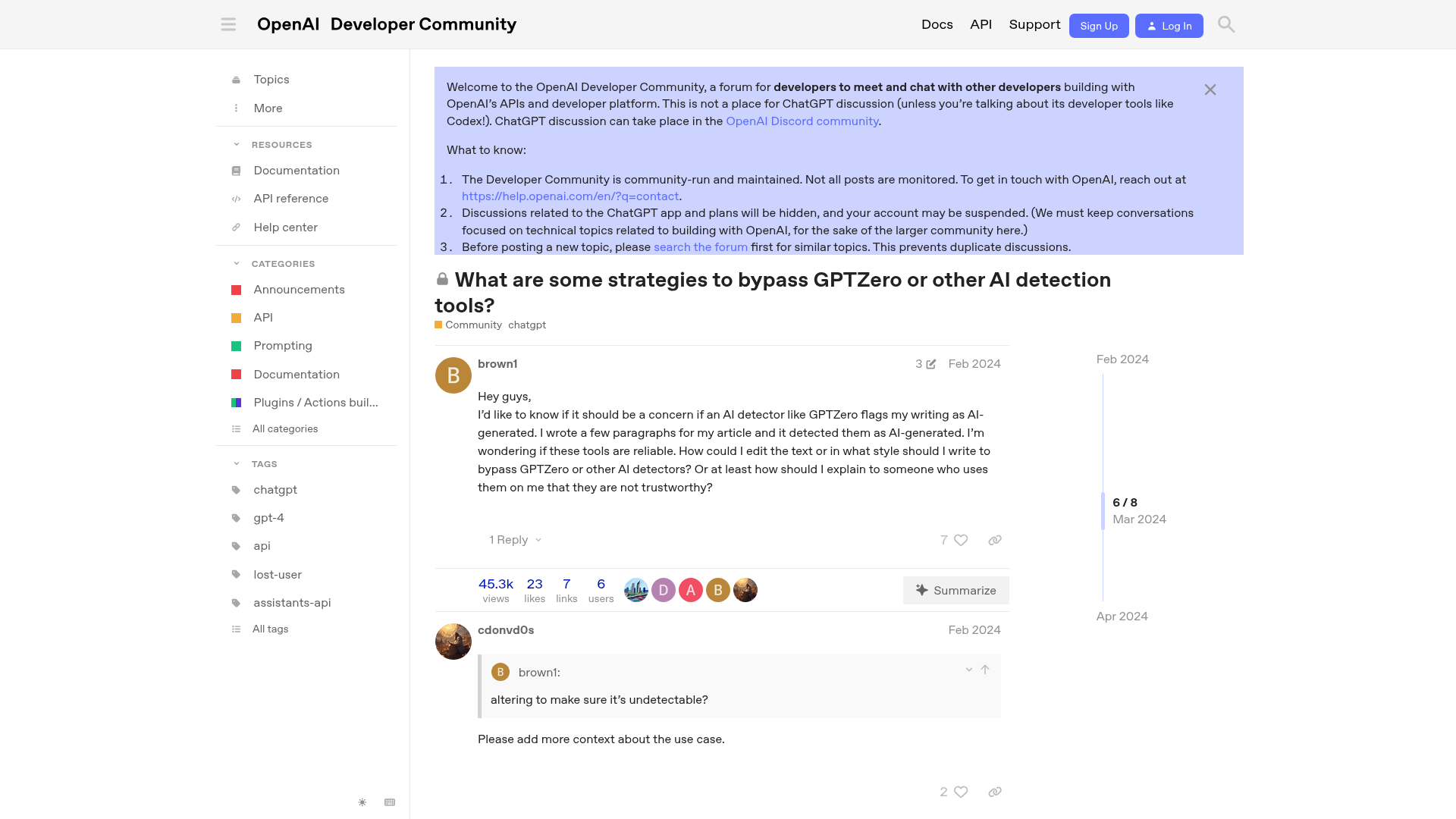This screenshot has height=819, width=1456.
Task: Click search the forum link
Action: (x=701, y=247)
